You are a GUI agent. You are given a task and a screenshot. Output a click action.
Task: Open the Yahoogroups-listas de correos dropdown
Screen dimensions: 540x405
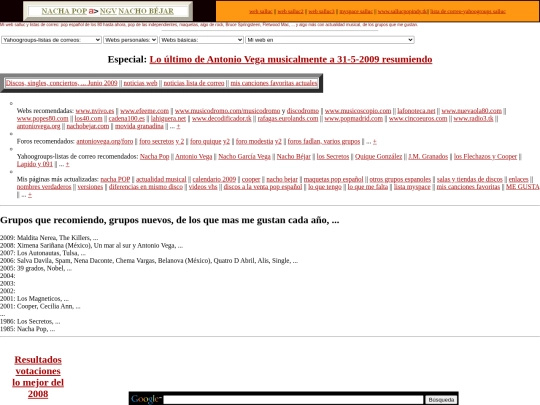pyautogui.click(x=51, y=40)
